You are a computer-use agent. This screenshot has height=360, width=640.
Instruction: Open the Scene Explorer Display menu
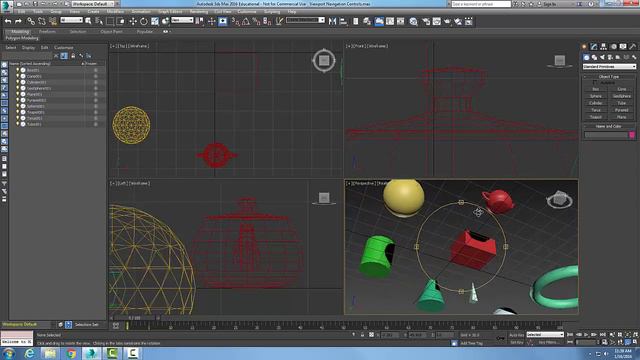click(28, 48)
